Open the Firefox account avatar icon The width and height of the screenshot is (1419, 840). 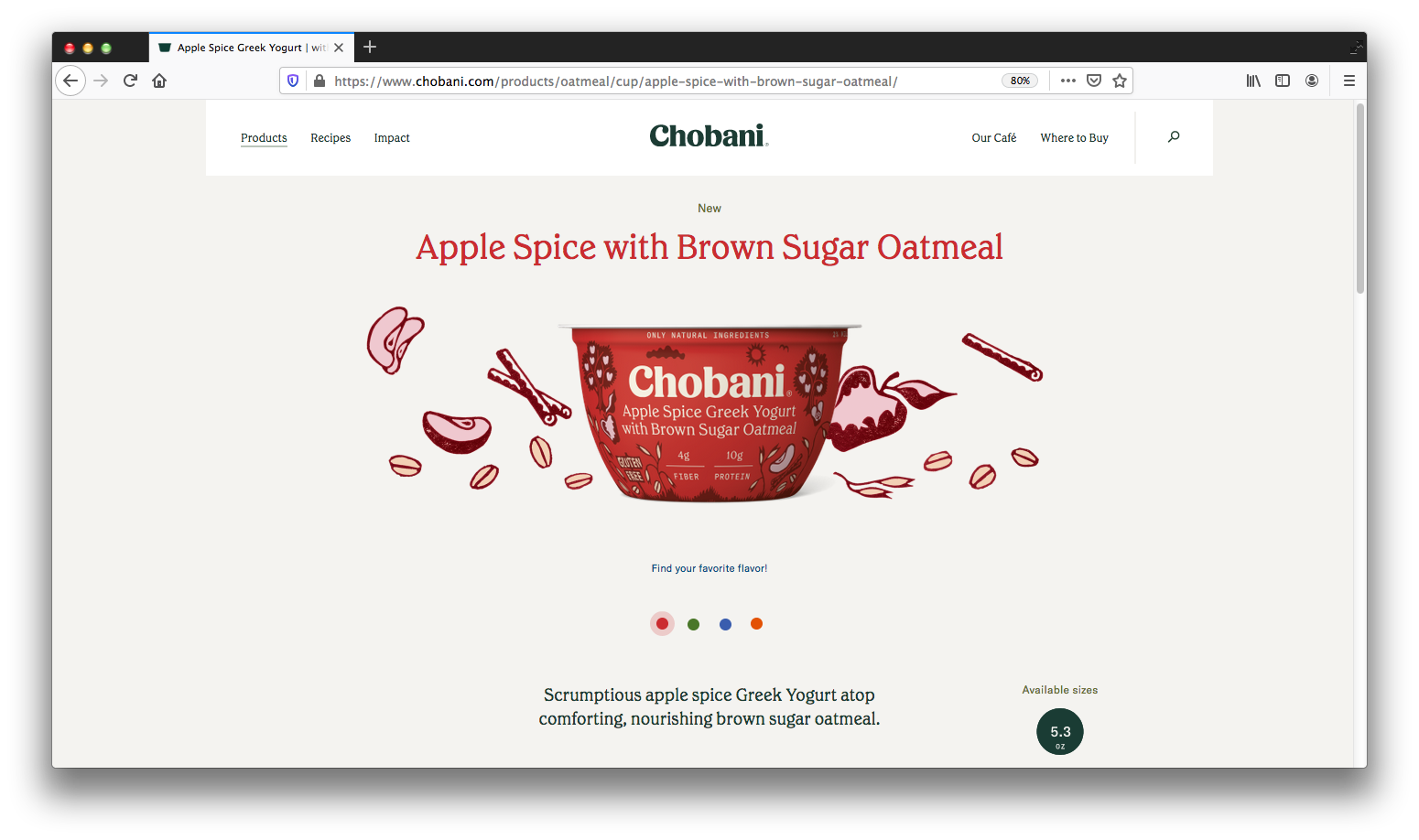(x=1312, y=81)
